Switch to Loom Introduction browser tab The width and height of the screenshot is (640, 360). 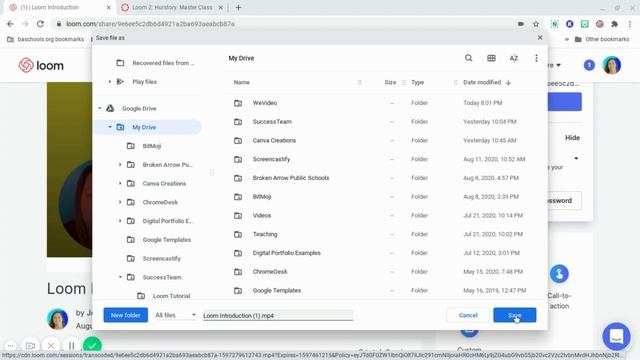pyautogui.click(x=60, y=7)
